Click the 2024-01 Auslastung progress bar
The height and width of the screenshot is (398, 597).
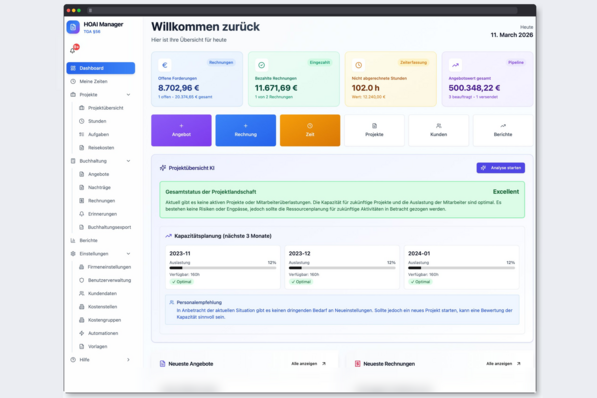(x=461, y=268)
